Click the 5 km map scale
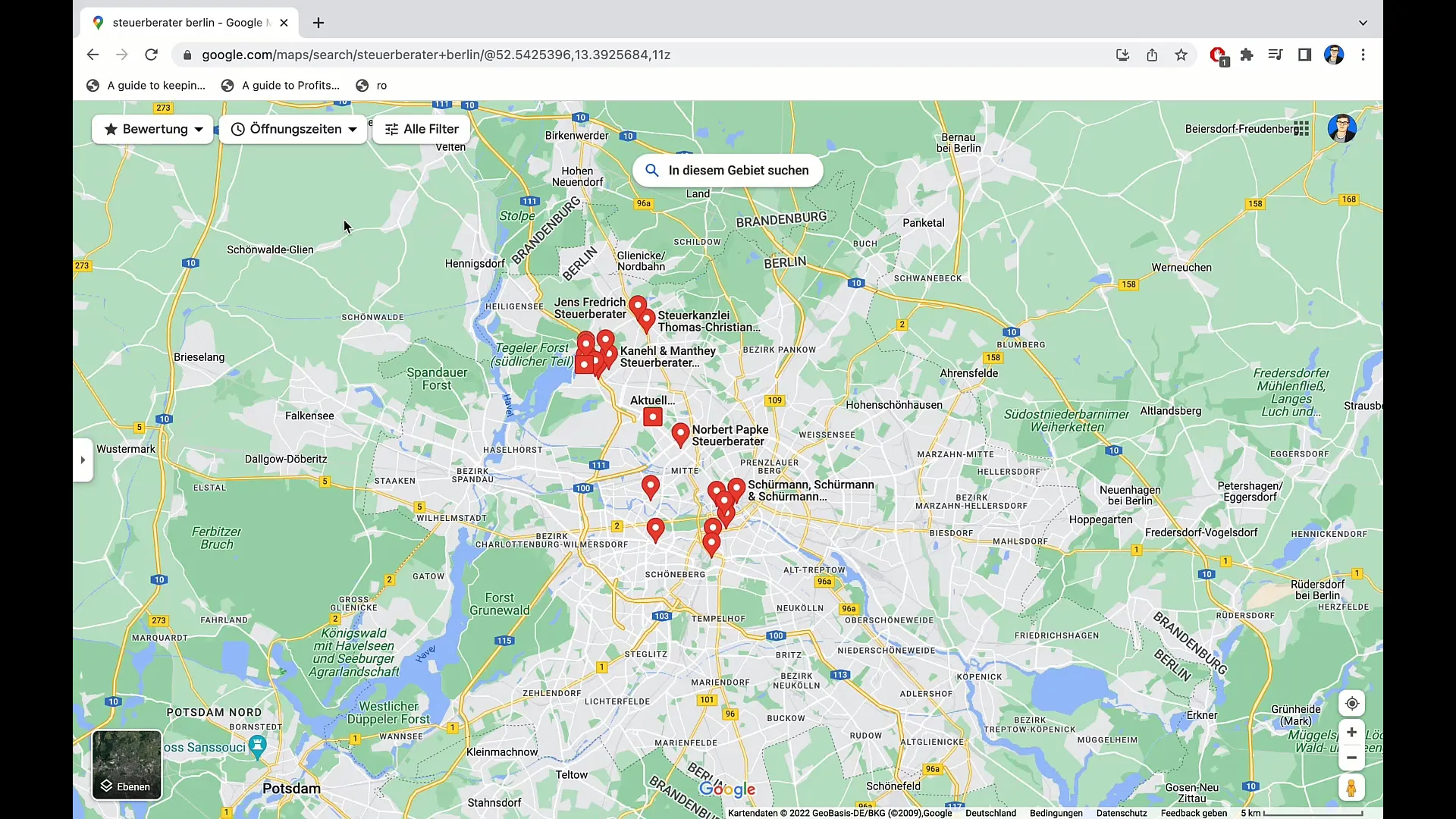Screen dimensions: 1456x819 coord(1301,813)
